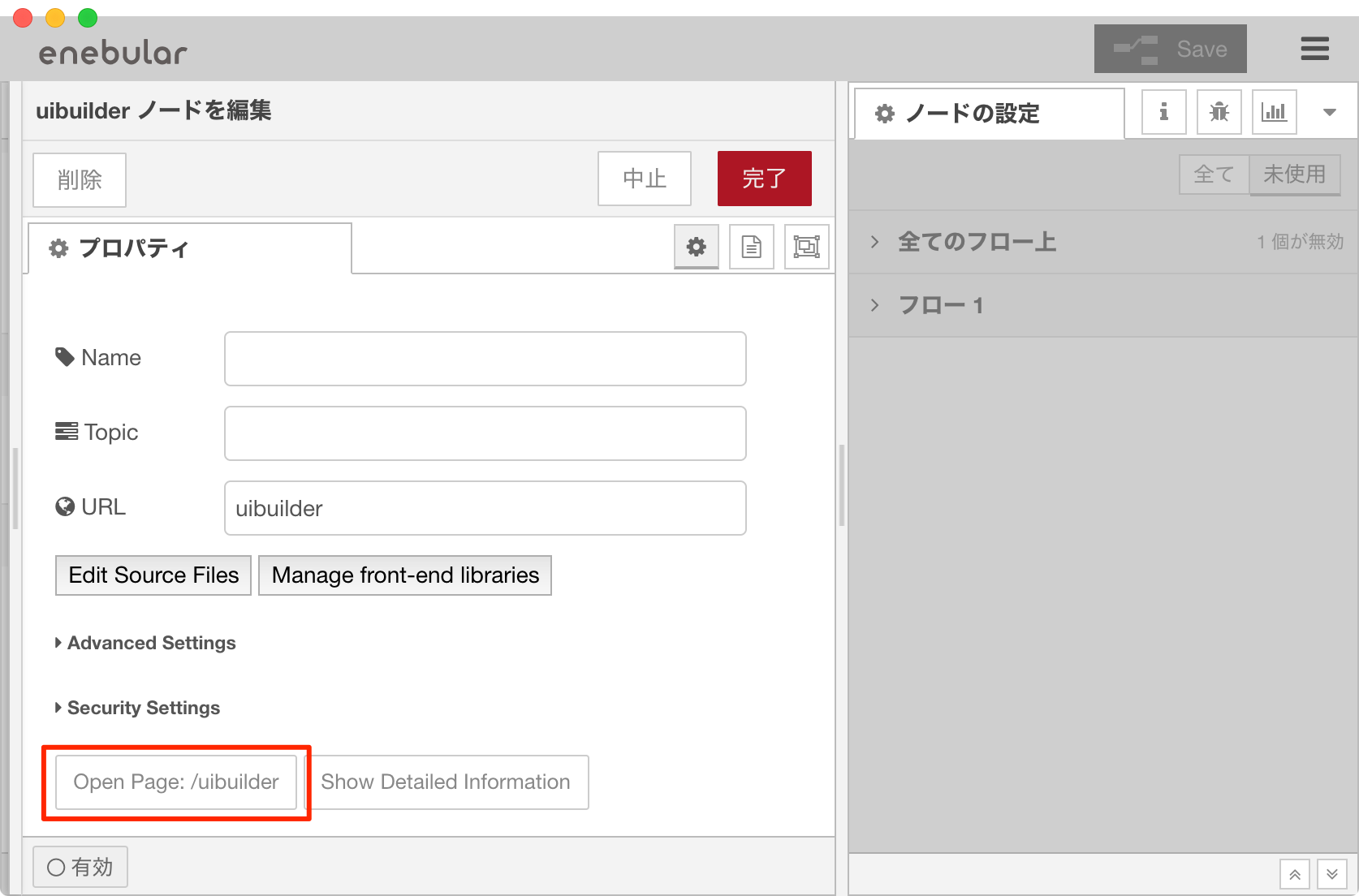Open node appearance settings icon tab
1359x896 pixels.
pos(807,247)
